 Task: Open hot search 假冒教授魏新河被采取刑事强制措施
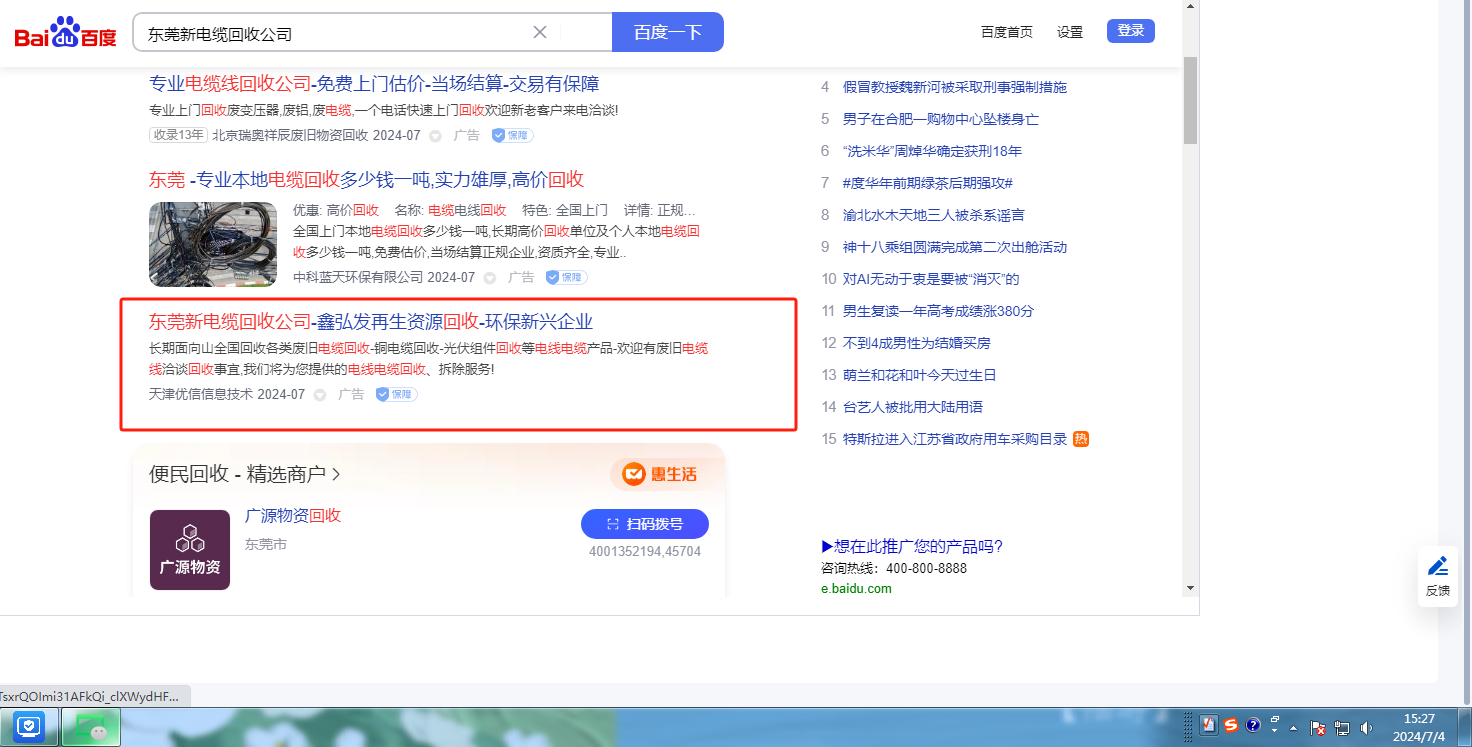pyautogui.click(x=955, y=87)
